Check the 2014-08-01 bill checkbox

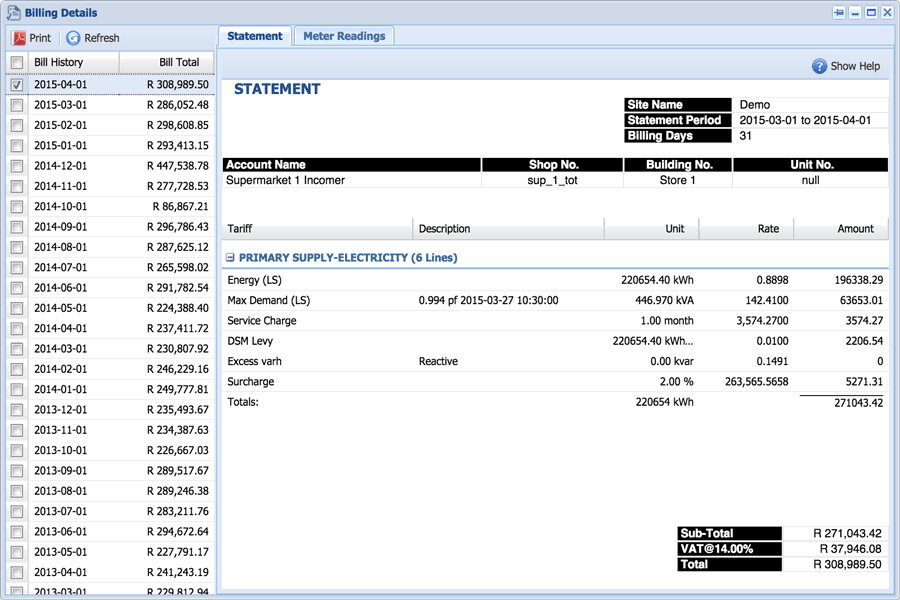click(17, 247)
